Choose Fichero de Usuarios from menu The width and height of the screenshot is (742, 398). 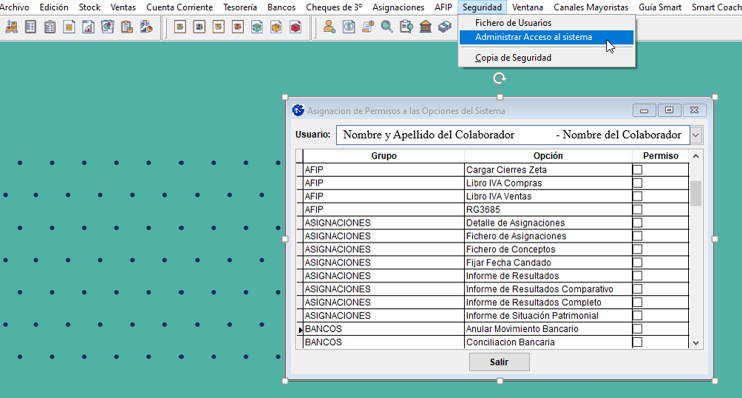tap(513, 23)
